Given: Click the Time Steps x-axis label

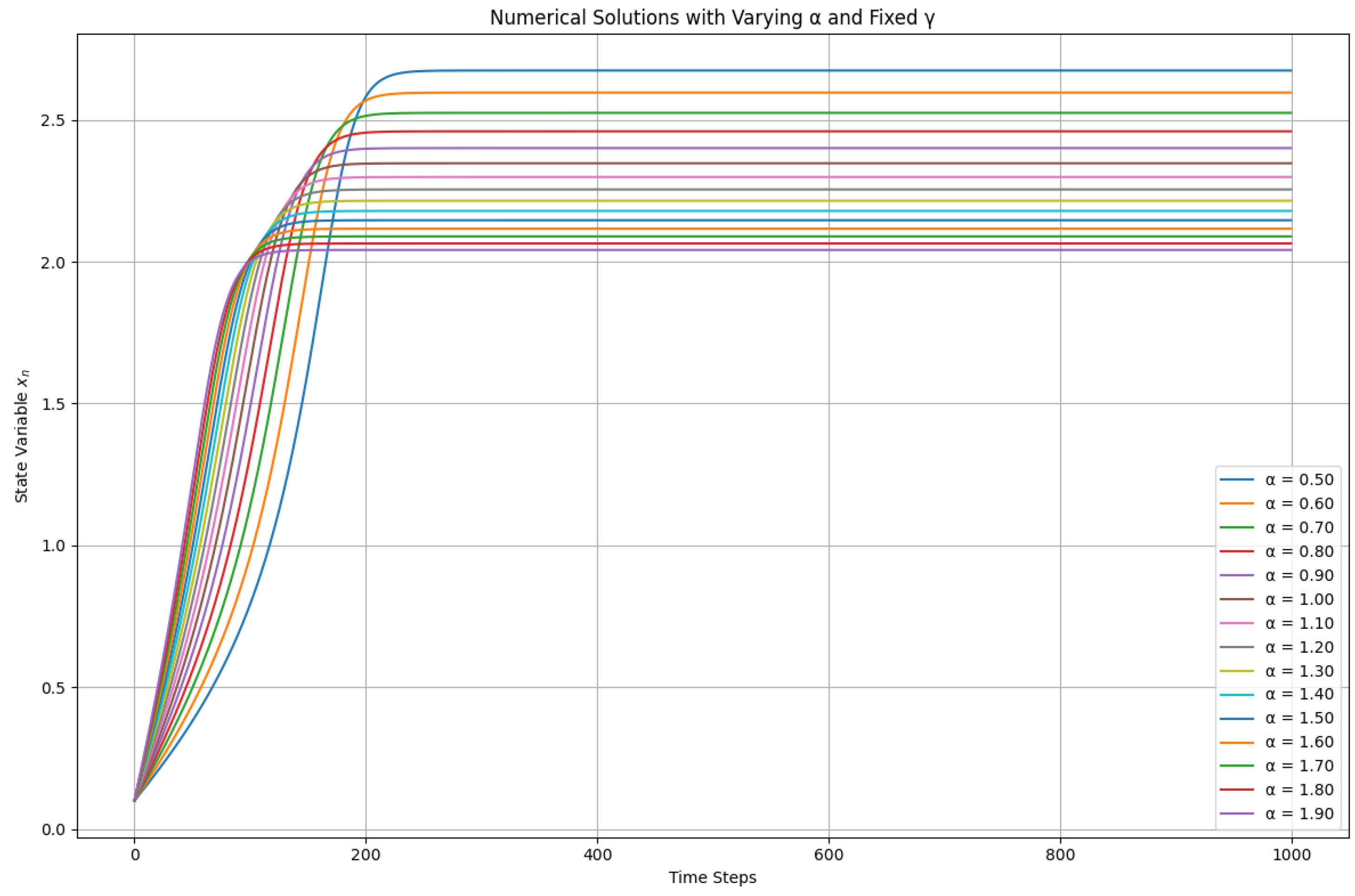Looking at the screenshot, I should click(712, 878).
